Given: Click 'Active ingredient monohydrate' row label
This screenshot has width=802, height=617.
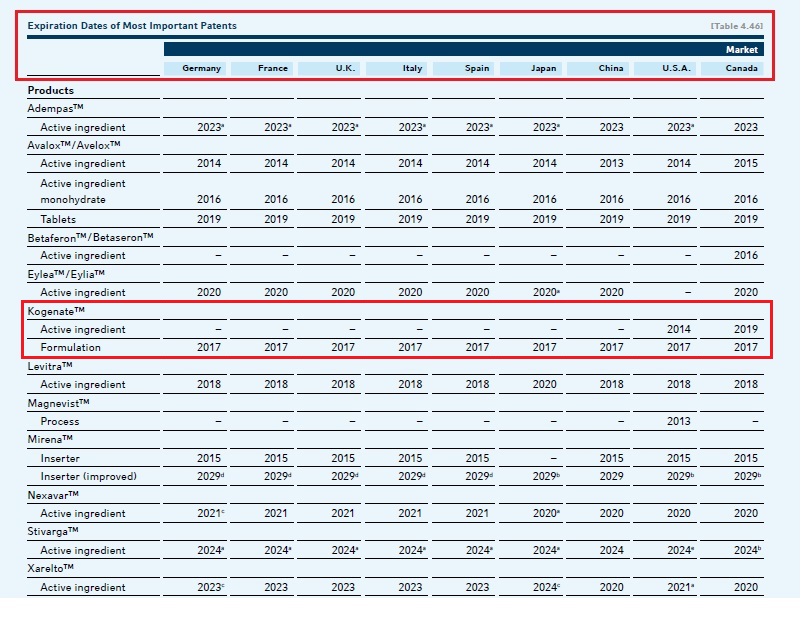Looking at the screenshot, I should pyautogui.click(x=83, y=191).
